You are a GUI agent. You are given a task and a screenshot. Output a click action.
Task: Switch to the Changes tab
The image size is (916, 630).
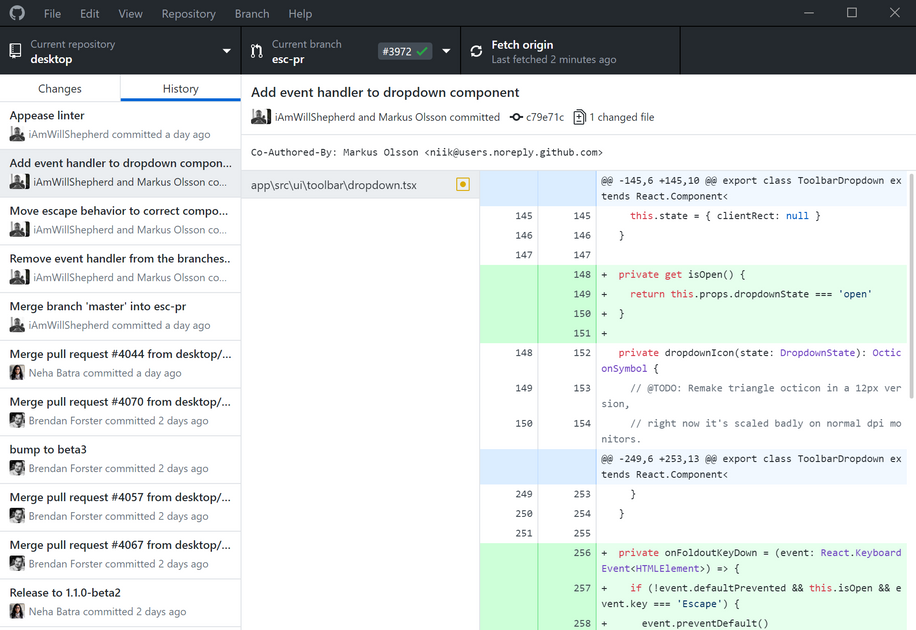pyautogui.click(x=59, y=88)
